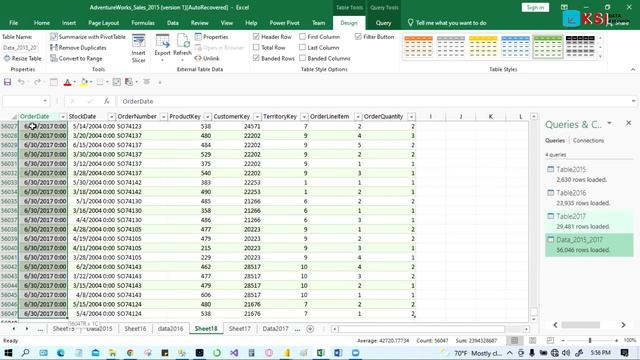Click Unlink external data
This screenshot has height=360, width=640.
pos(207,58)
